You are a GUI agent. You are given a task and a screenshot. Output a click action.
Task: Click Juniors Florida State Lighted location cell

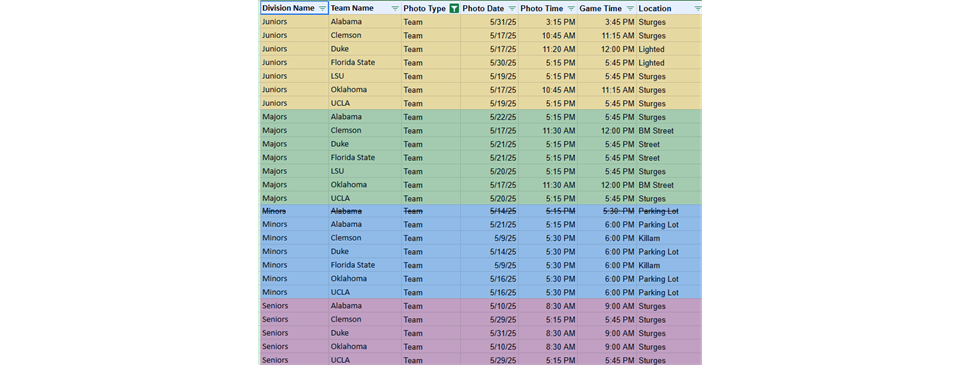pos(669,62)
